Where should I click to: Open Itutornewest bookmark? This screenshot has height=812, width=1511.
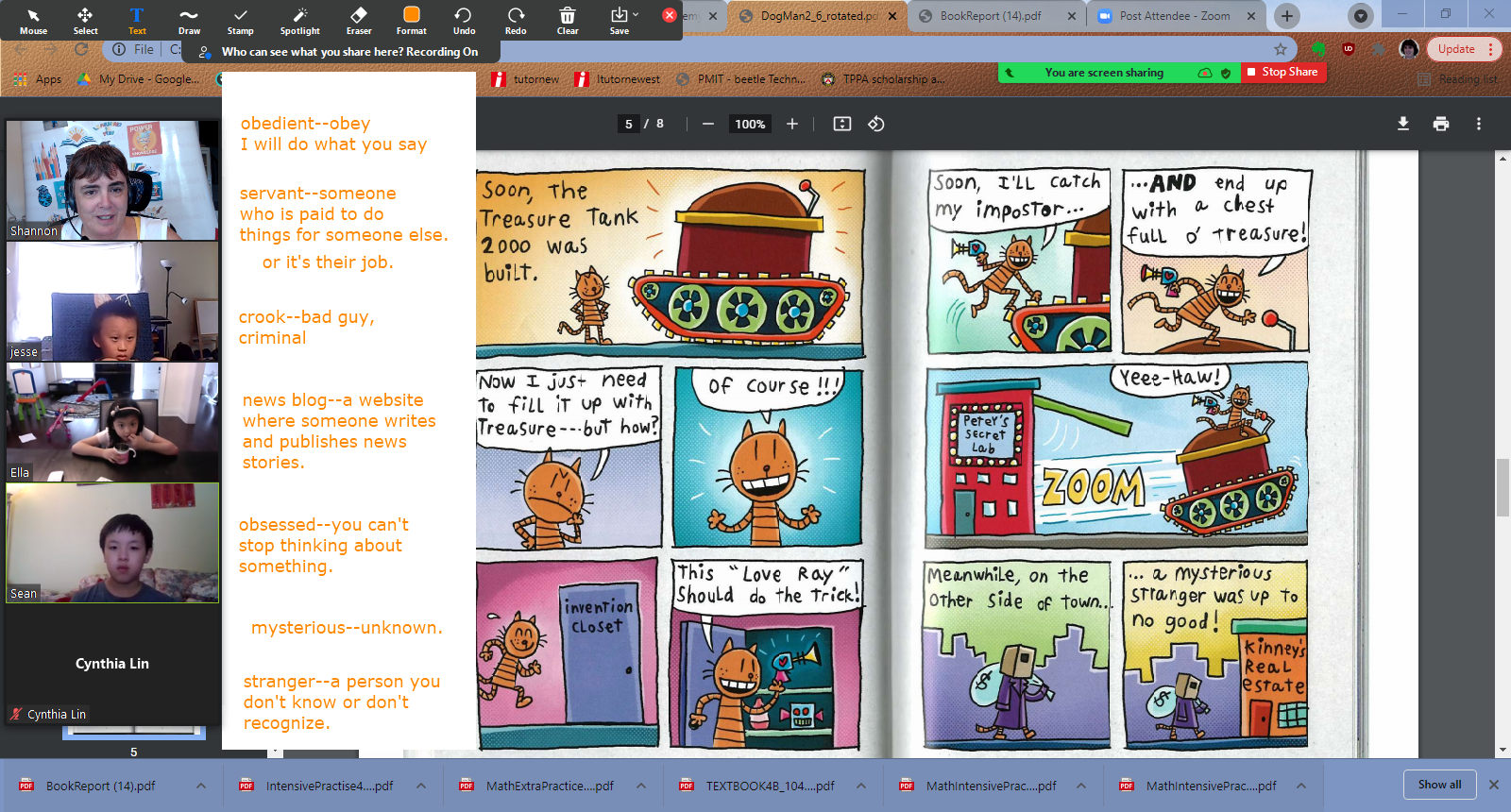618,79
